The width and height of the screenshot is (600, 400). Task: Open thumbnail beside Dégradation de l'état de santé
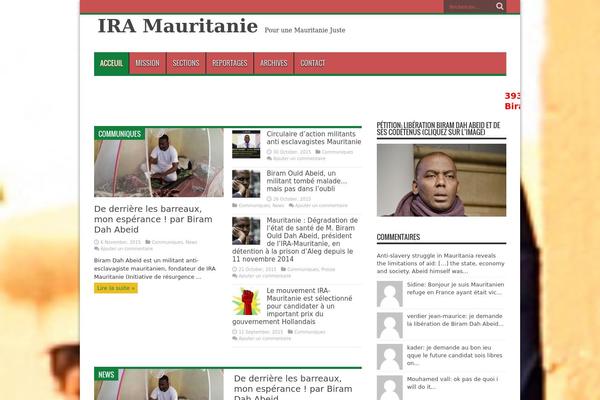246,231
